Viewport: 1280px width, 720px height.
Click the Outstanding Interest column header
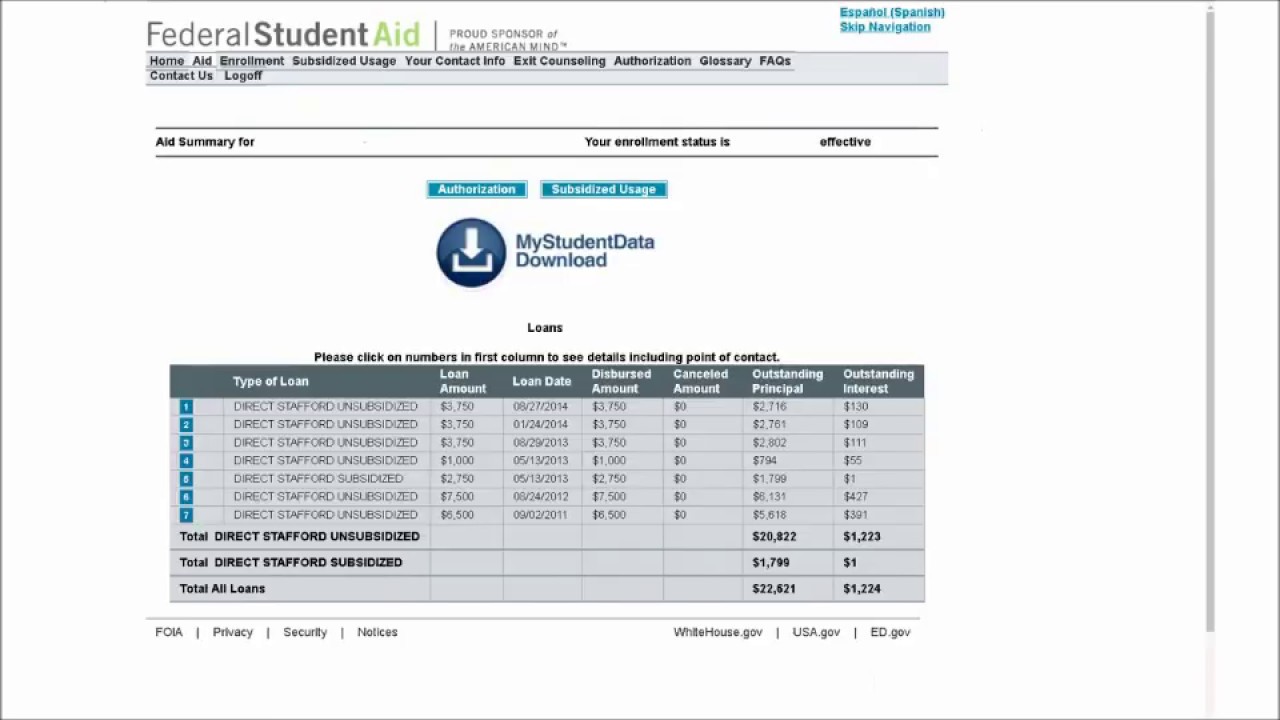coord(878,381)
